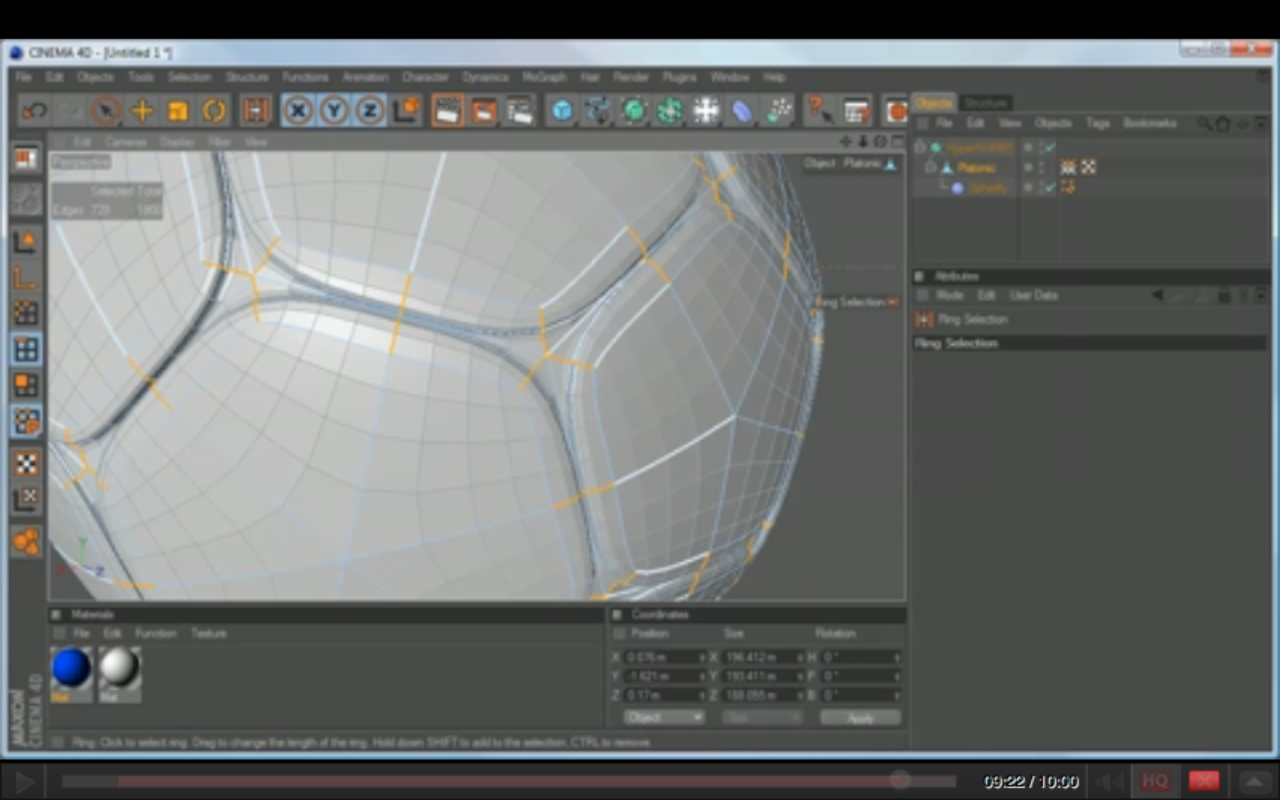1280x800 pixels.
Task: Open the deformer objects icon
Action: 742,111
